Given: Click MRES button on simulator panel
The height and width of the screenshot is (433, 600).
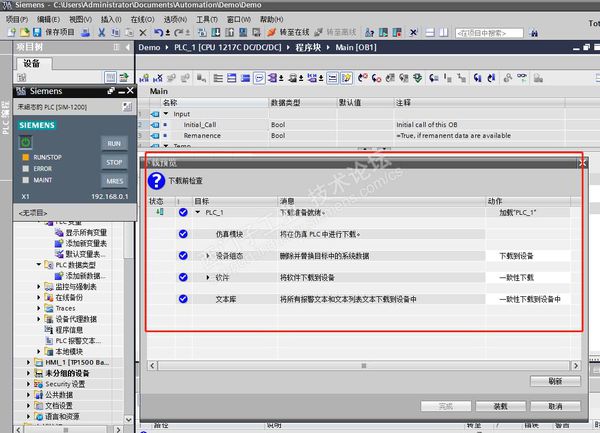Looking at the screenshot, I should pos(113,181).
